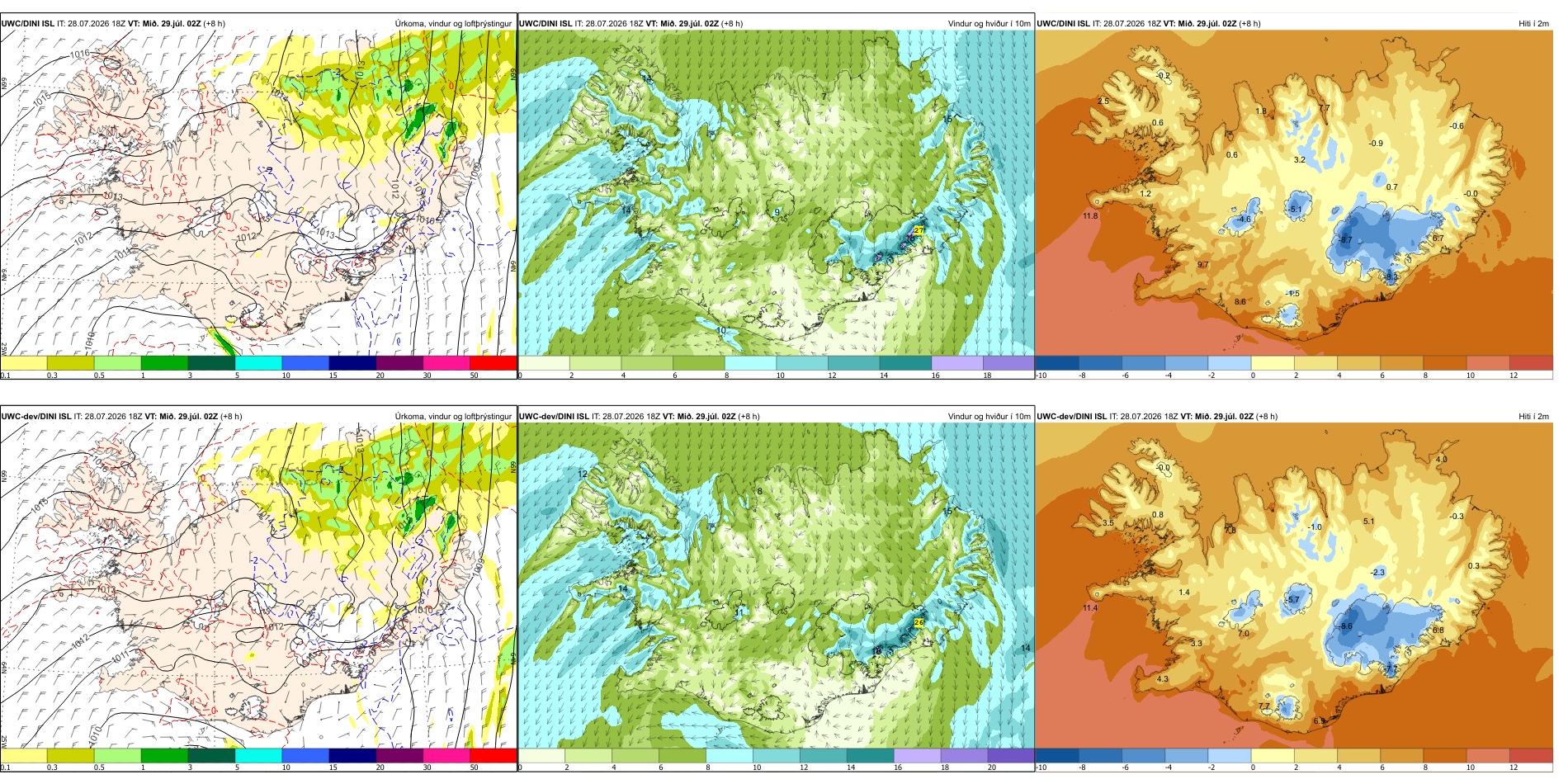Click temperature value 11.4 on UWC-dev temperature map
The height and width of the screenshot is (784, 1568).
coord(1090,608)
